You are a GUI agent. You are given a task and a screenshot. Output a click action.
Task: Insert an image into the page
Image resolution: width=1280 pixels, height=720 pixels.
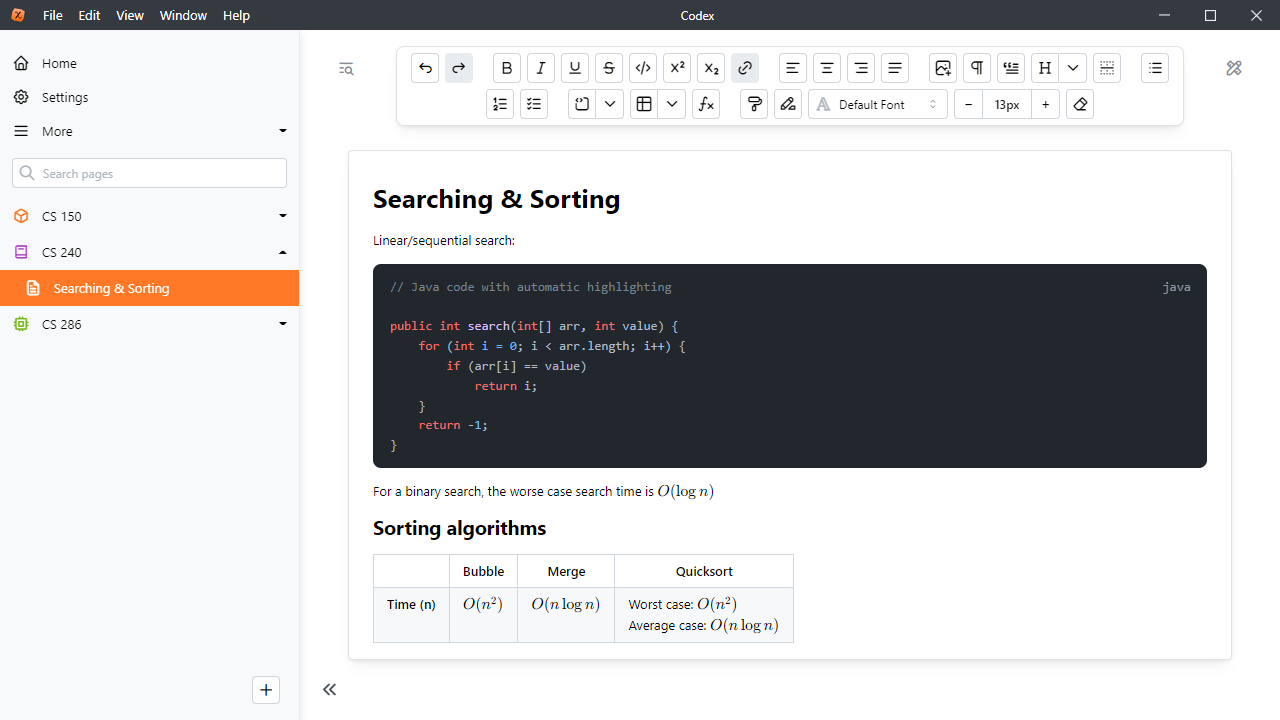pyautogui.click(x=943, y=68)
